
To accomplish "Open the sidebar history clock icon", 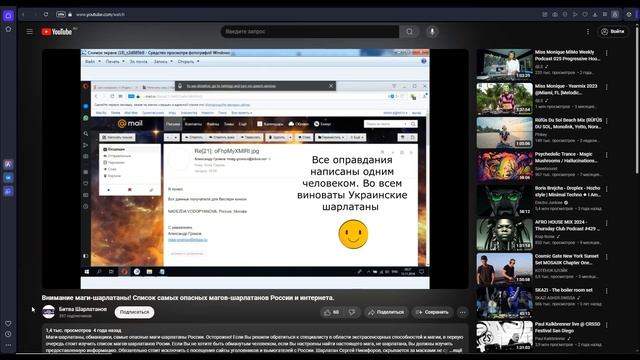I will tap(8, 334).
